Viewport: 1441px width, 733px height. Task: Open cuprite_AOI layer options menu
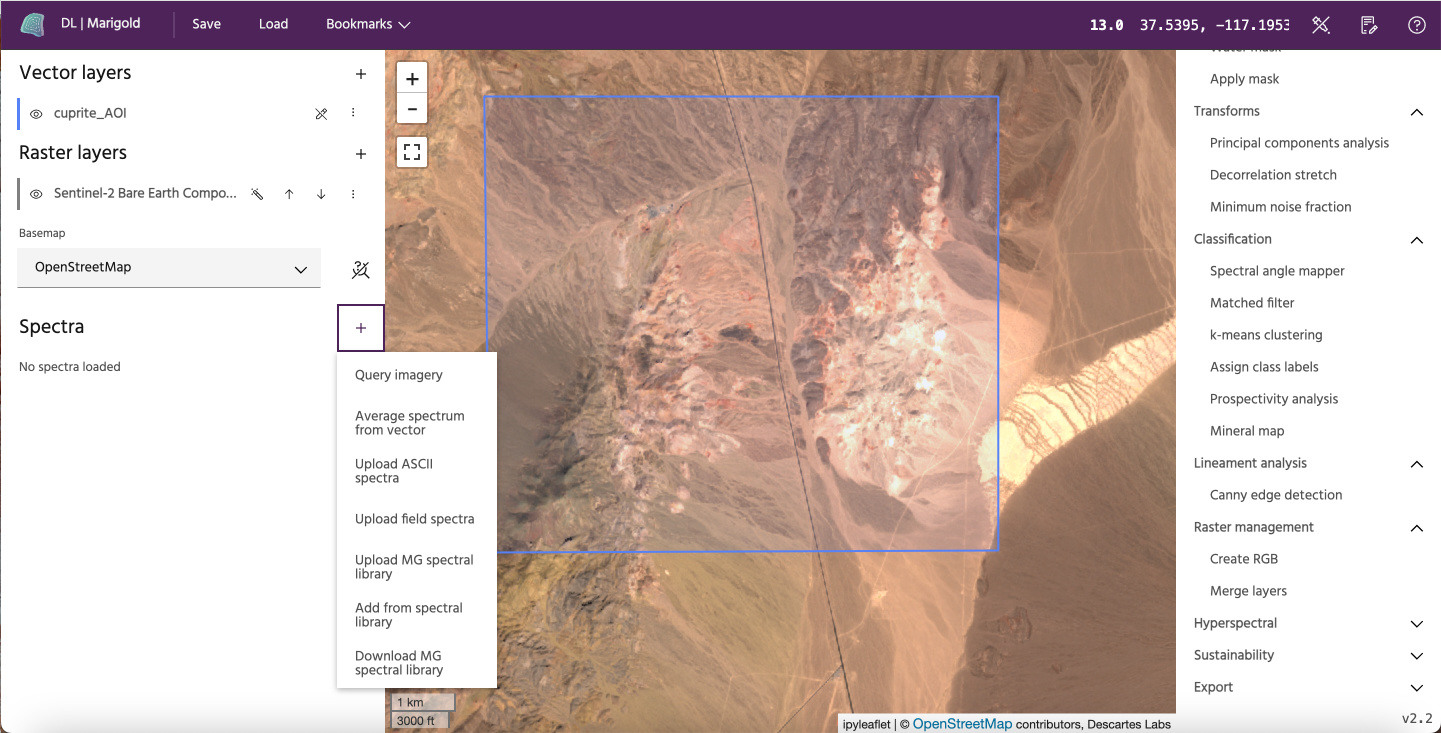(x=353, y=114)
